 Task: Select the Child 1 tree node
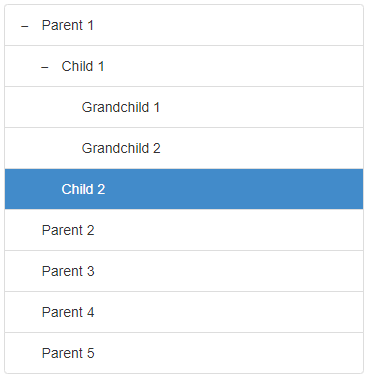click(x=184, y=66)
